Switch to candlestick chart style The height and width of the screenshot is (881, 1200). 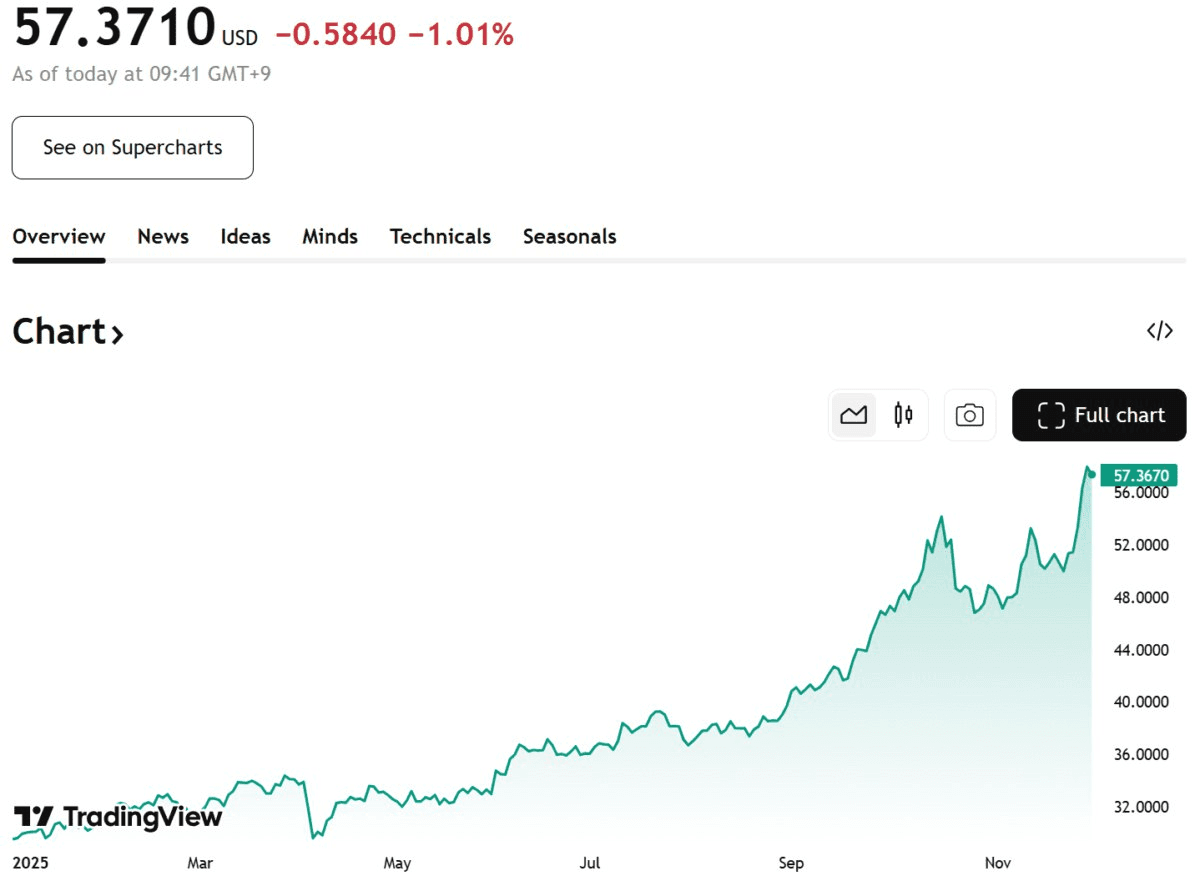pos(903,415)
